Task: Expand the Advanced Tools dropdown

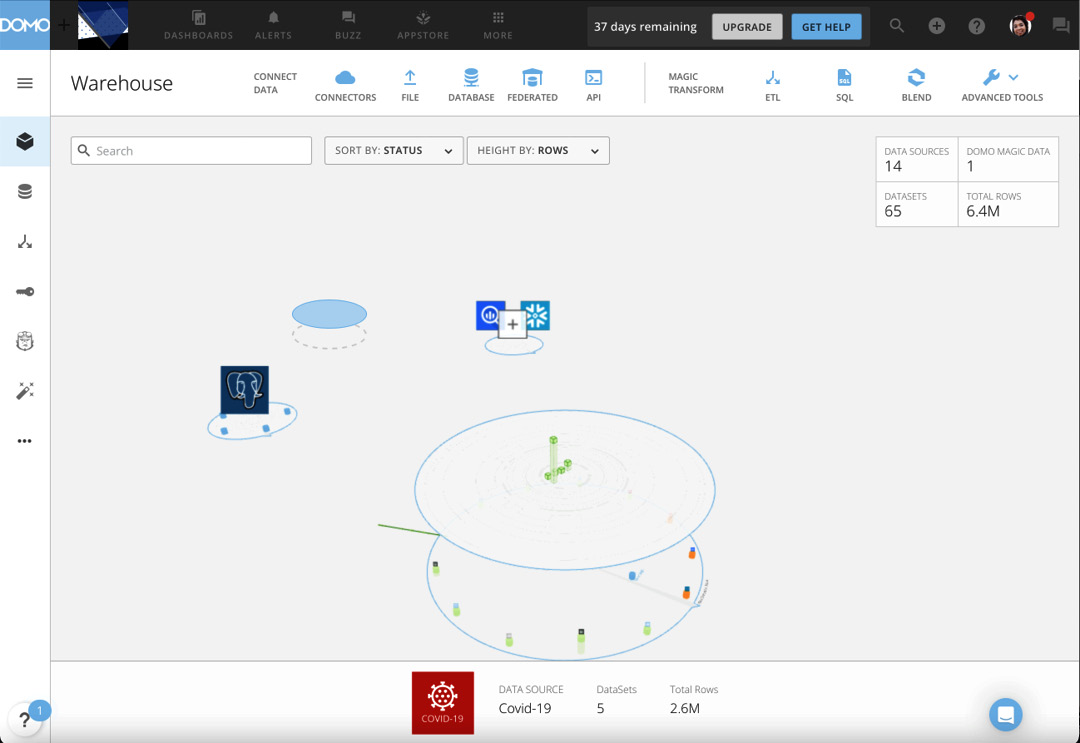Action: (1002, 85)
